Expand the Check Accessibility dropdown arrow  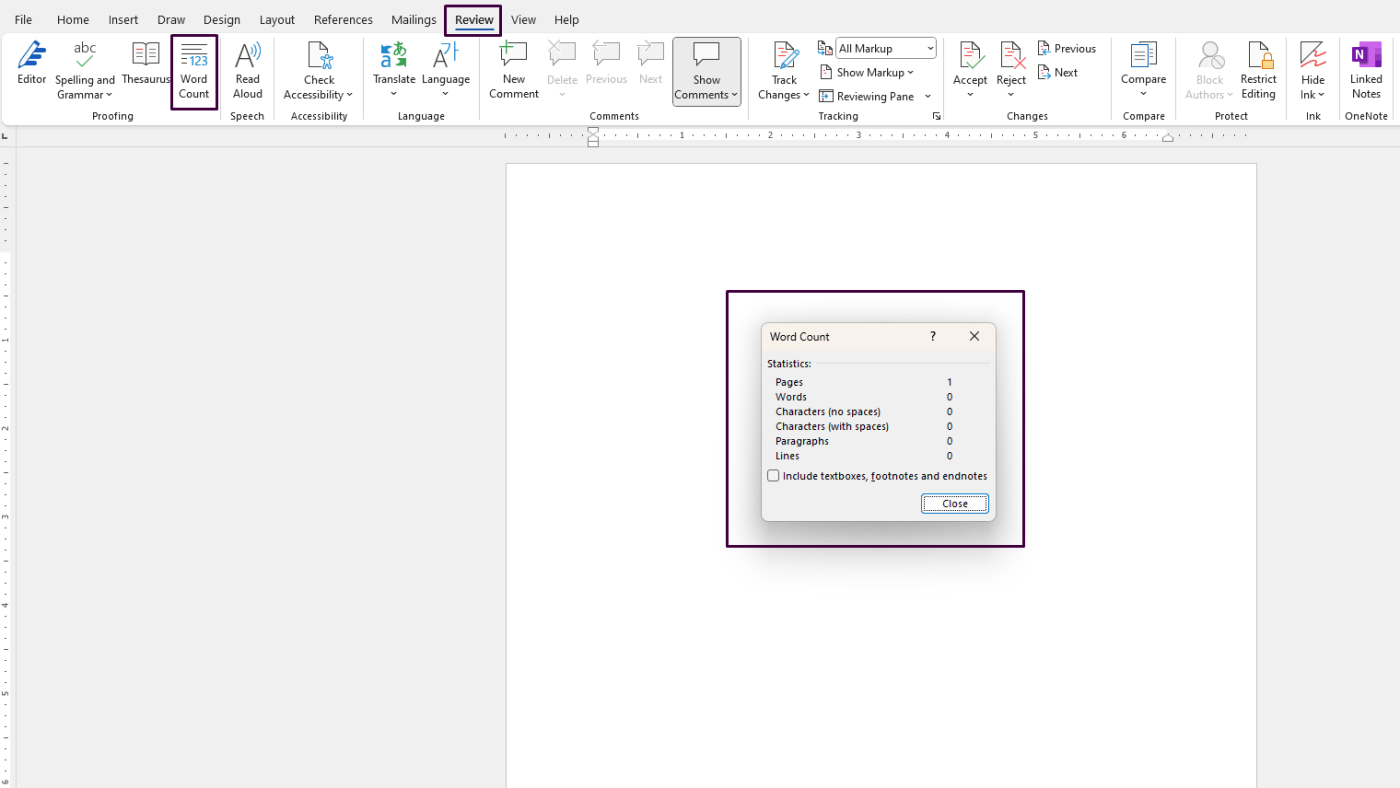point(350,95)
